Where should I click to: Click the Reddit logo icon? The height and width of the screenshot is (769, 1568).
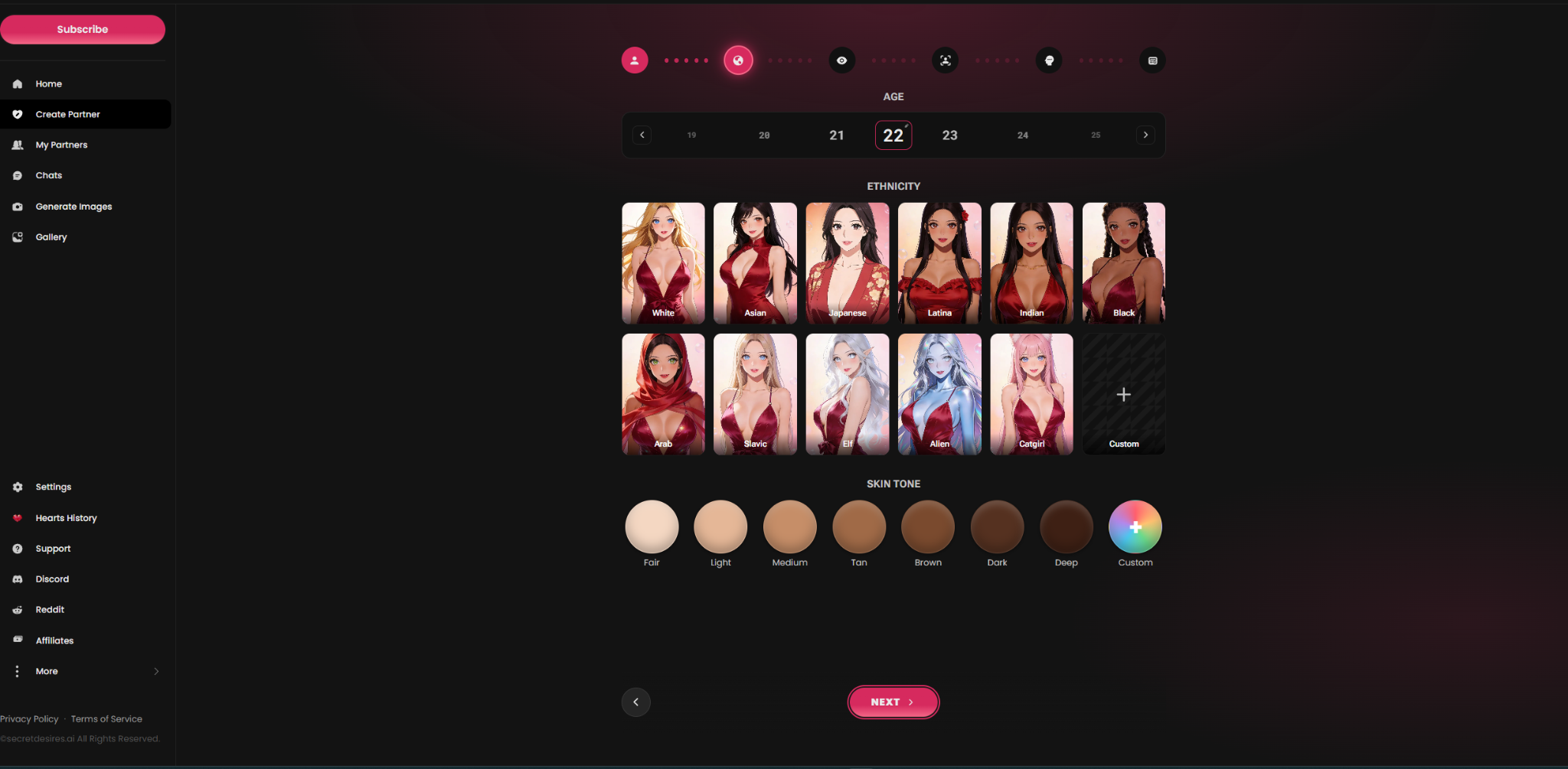[18, 610]
